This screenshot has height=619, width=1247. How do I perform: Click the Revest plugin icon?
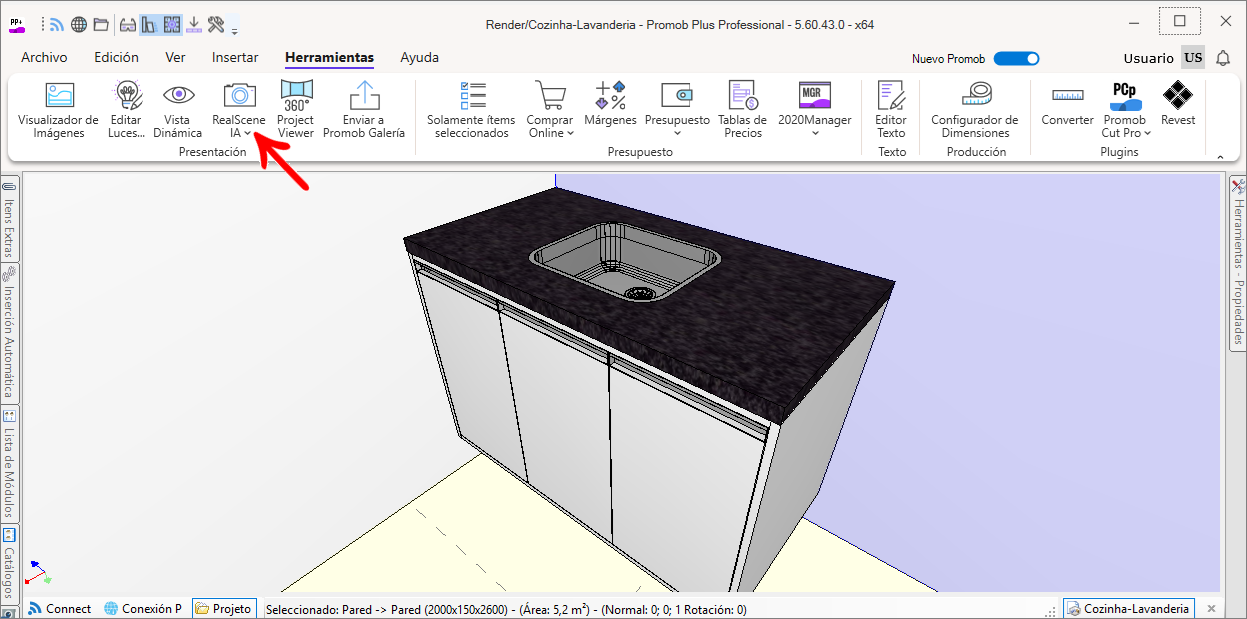pos(1178,96)
